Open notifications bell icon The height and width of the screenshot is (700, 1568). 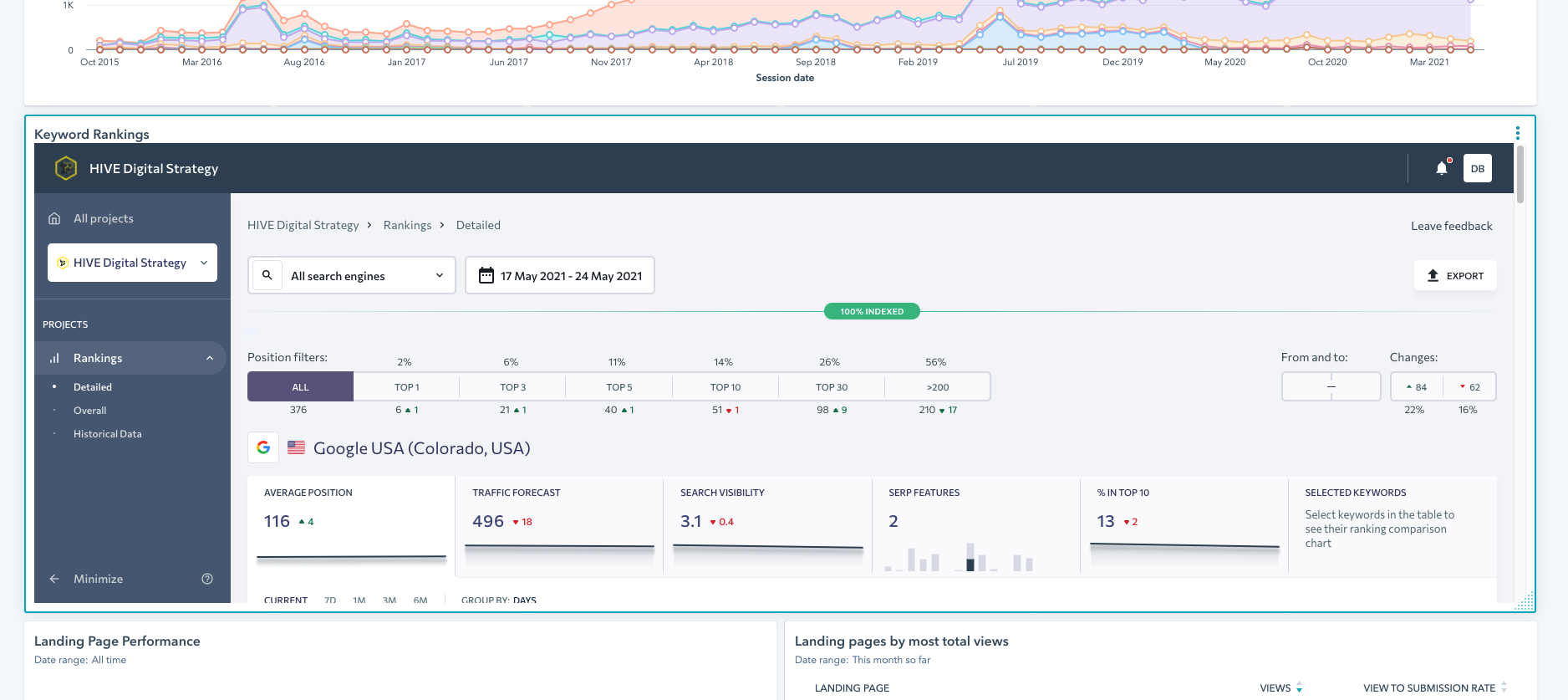(1442, 168)
